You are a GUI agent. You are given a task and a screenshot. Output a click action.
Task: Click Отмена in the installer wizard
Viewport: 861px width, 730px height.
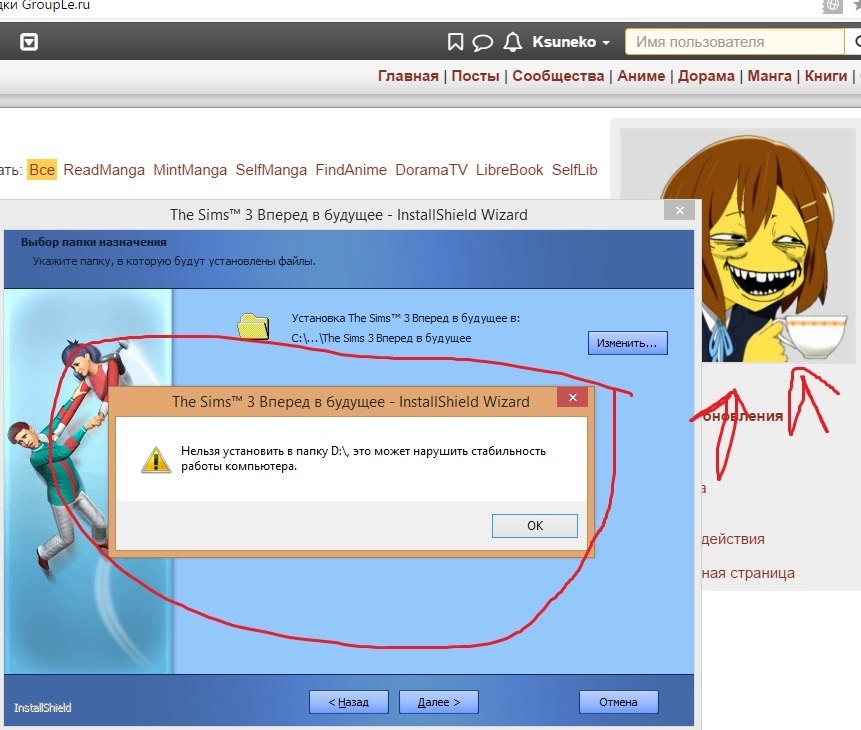click(618, 702)
